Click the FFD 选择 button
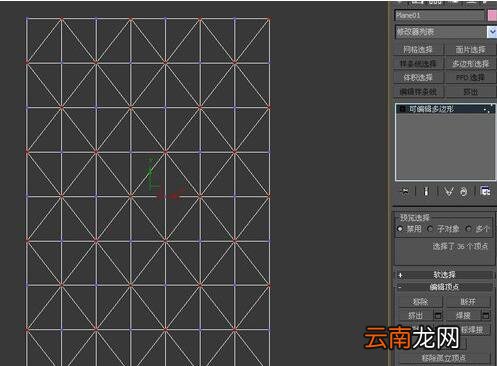 tap(470, 78)
